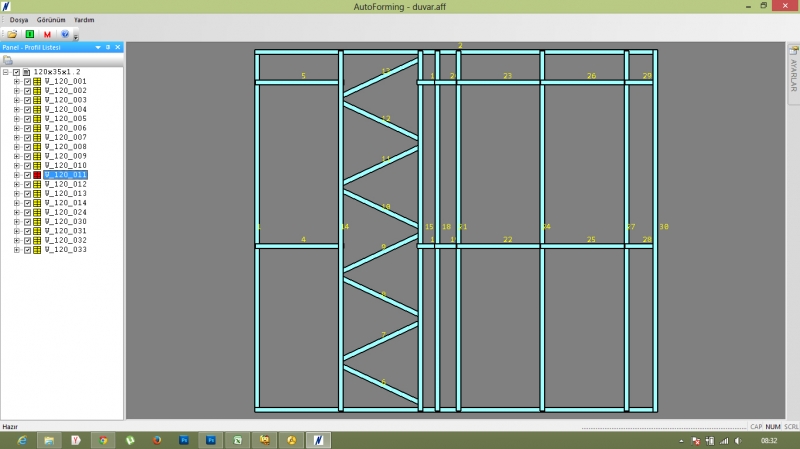Uncheck the V_120_008 checkbox
The image size is (800, 449).
pyautogui.click(x=28, y=147)
